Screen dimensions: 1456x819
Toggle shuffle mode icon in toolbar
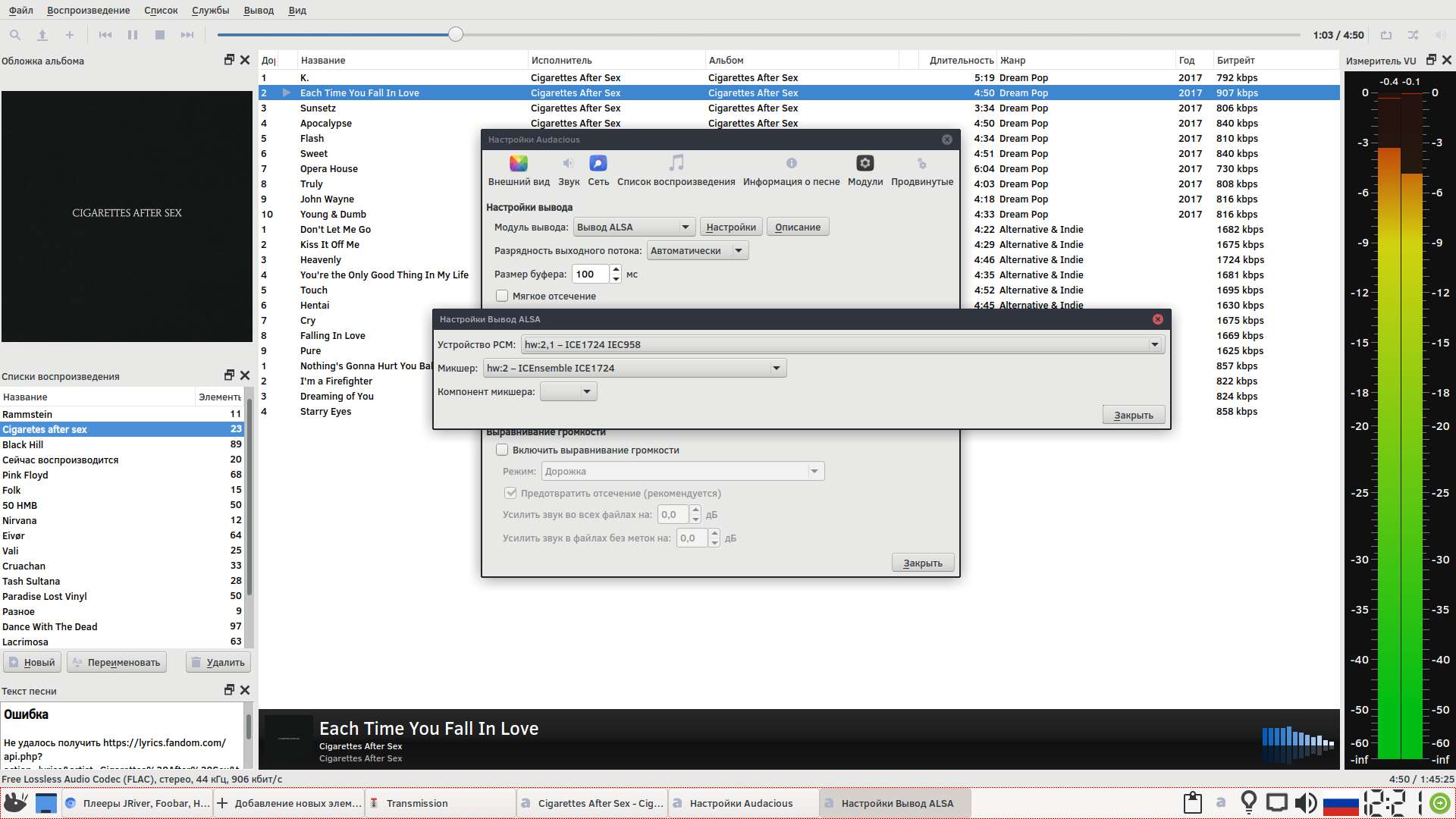coord(1414,35)
